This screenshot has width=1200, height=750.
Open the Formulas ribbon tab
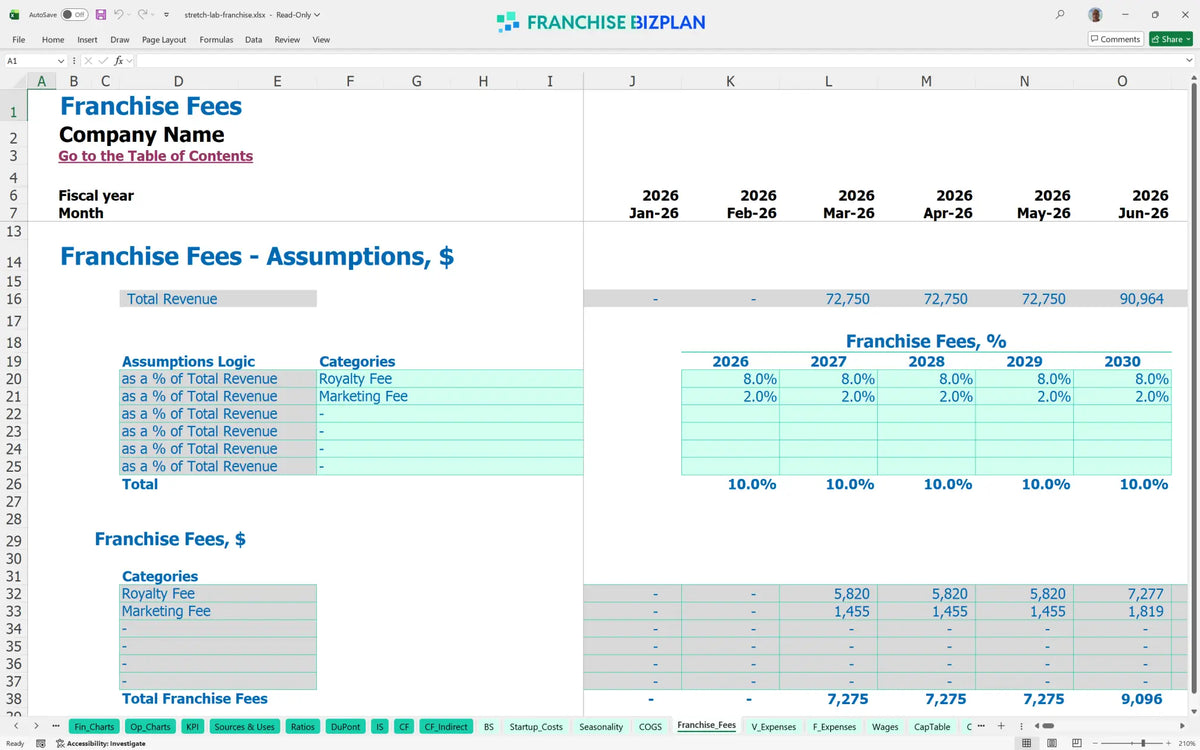pyautogui.click(x=216, y=40)
